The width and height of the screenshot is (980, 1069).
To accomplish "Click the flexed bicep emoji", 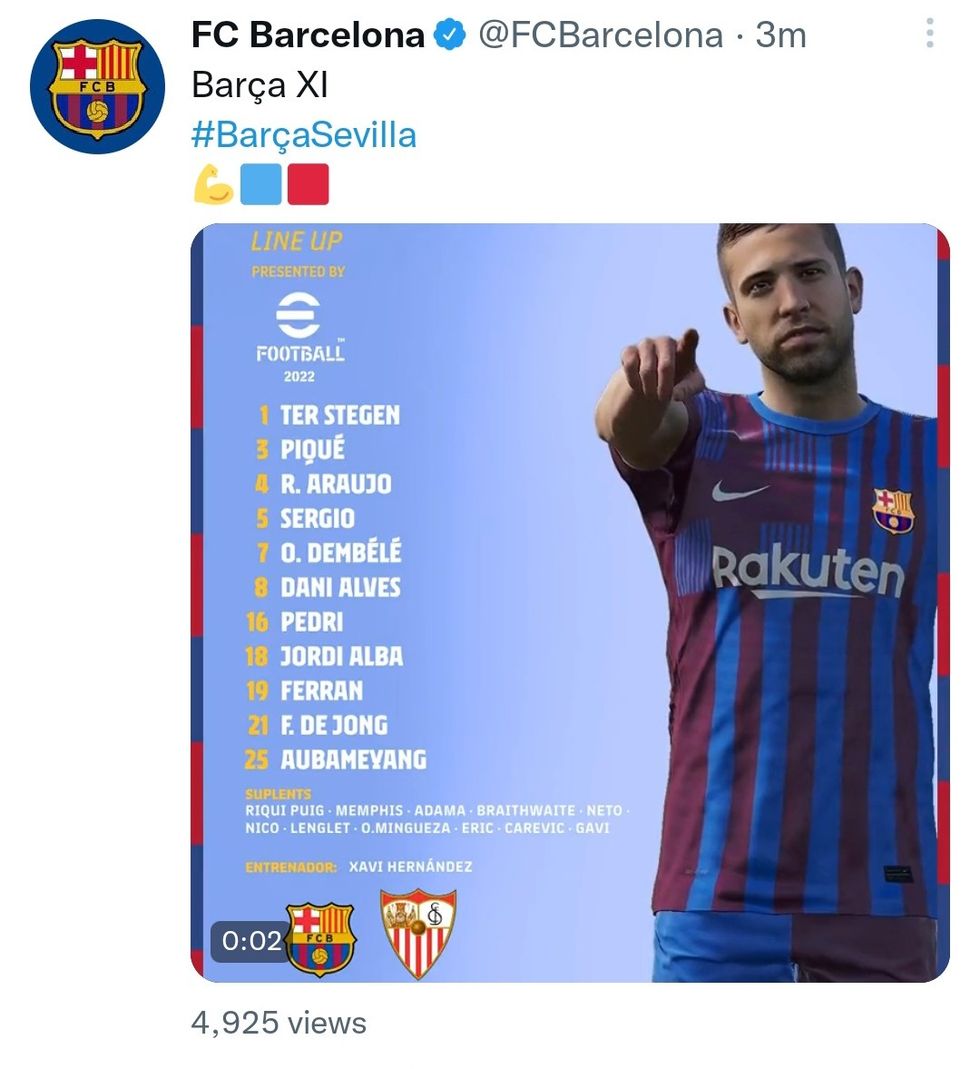I will point(212,184).
